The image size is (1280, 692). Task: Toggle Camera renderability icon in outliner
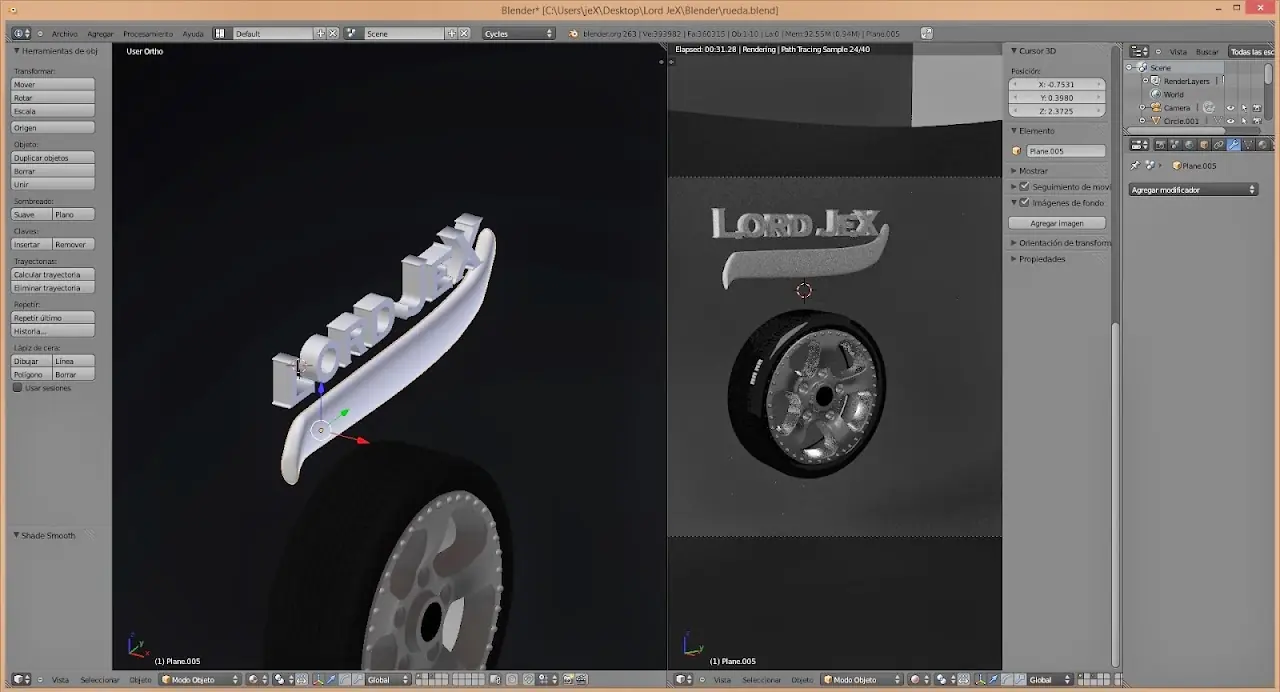pos(1257,108)
